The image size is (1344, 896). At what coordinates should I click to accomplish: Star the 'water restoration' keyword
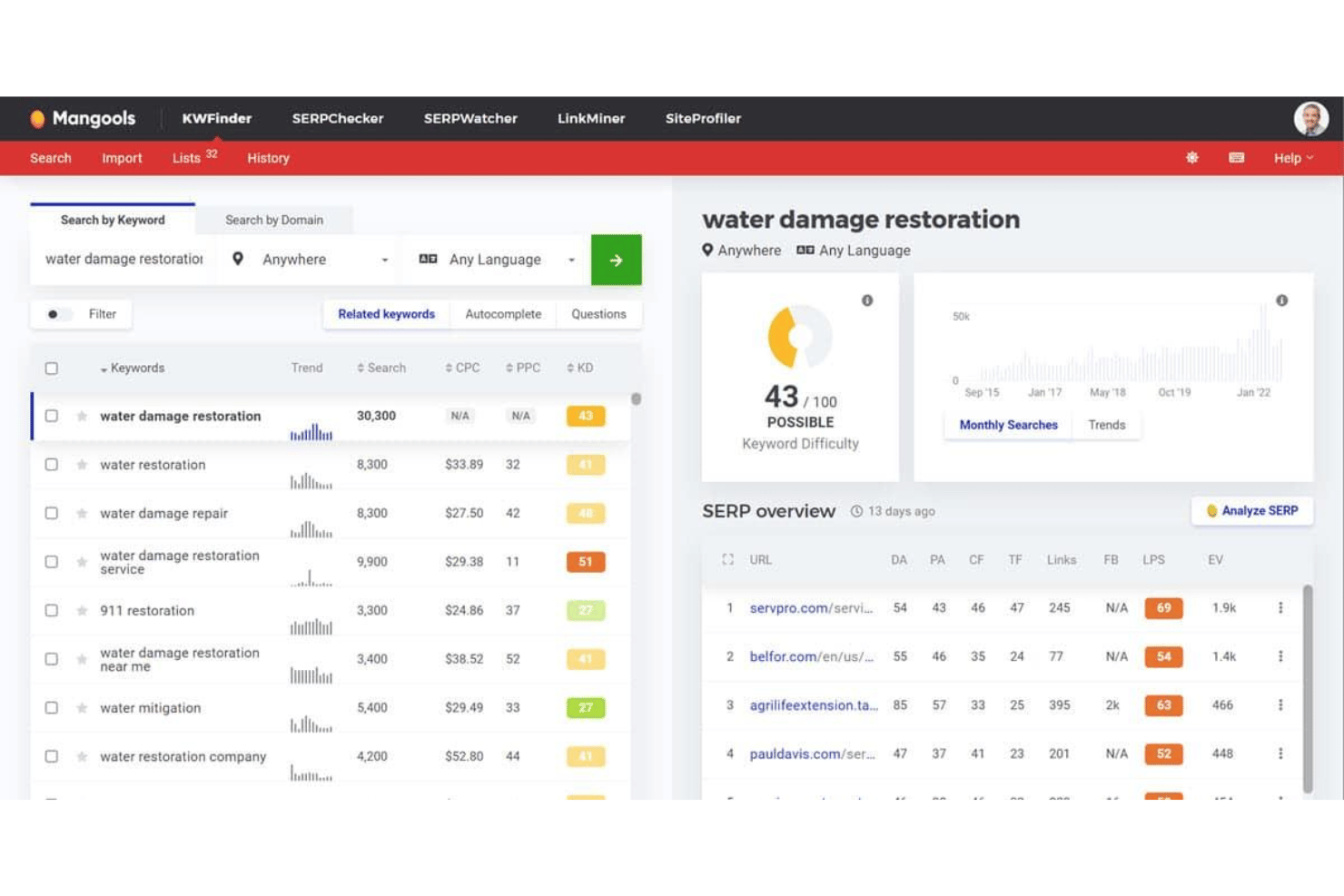pos(82,465)
